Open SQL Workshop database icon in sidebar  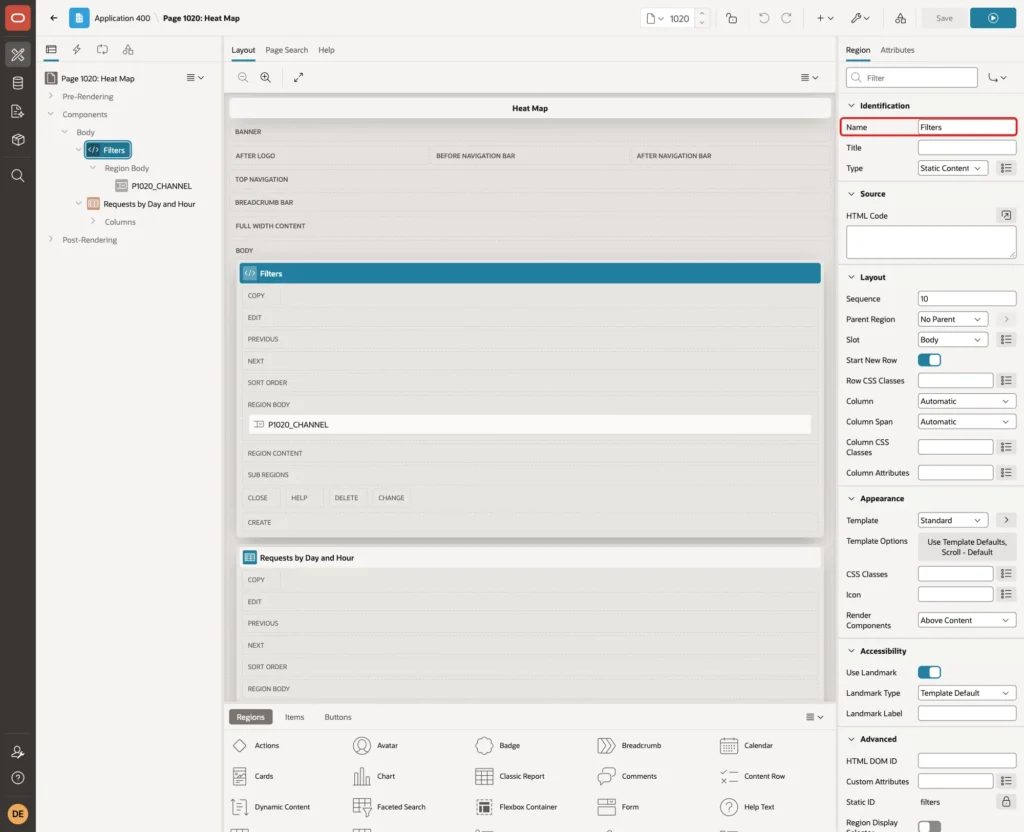[x=18, y=83]
